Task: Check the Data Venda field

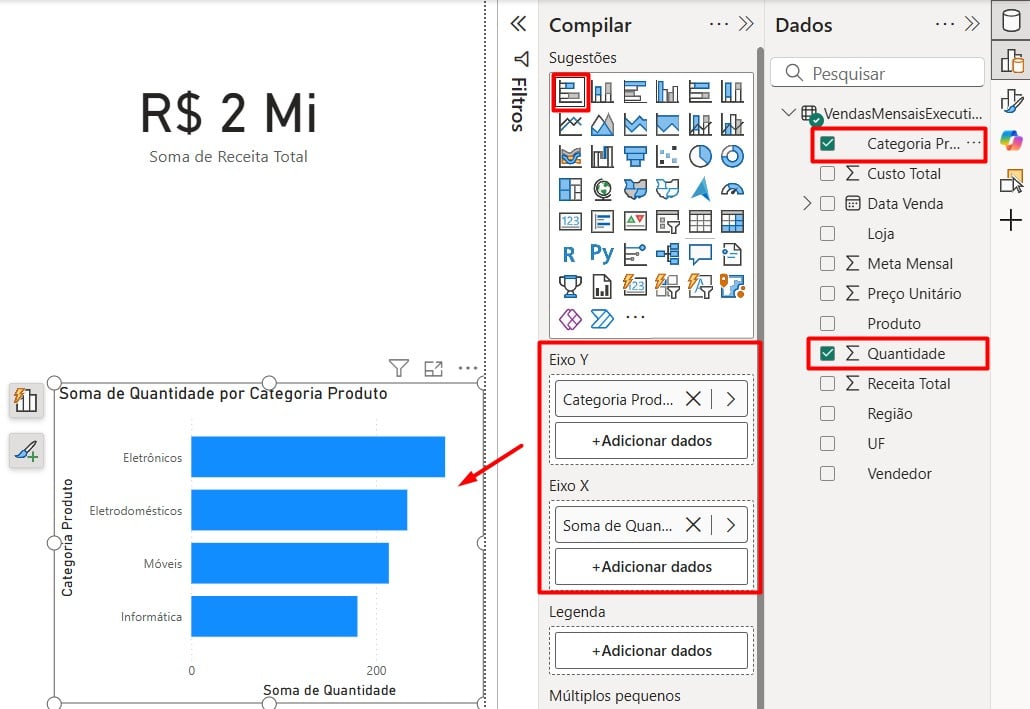Action: (x=828, y=204)
